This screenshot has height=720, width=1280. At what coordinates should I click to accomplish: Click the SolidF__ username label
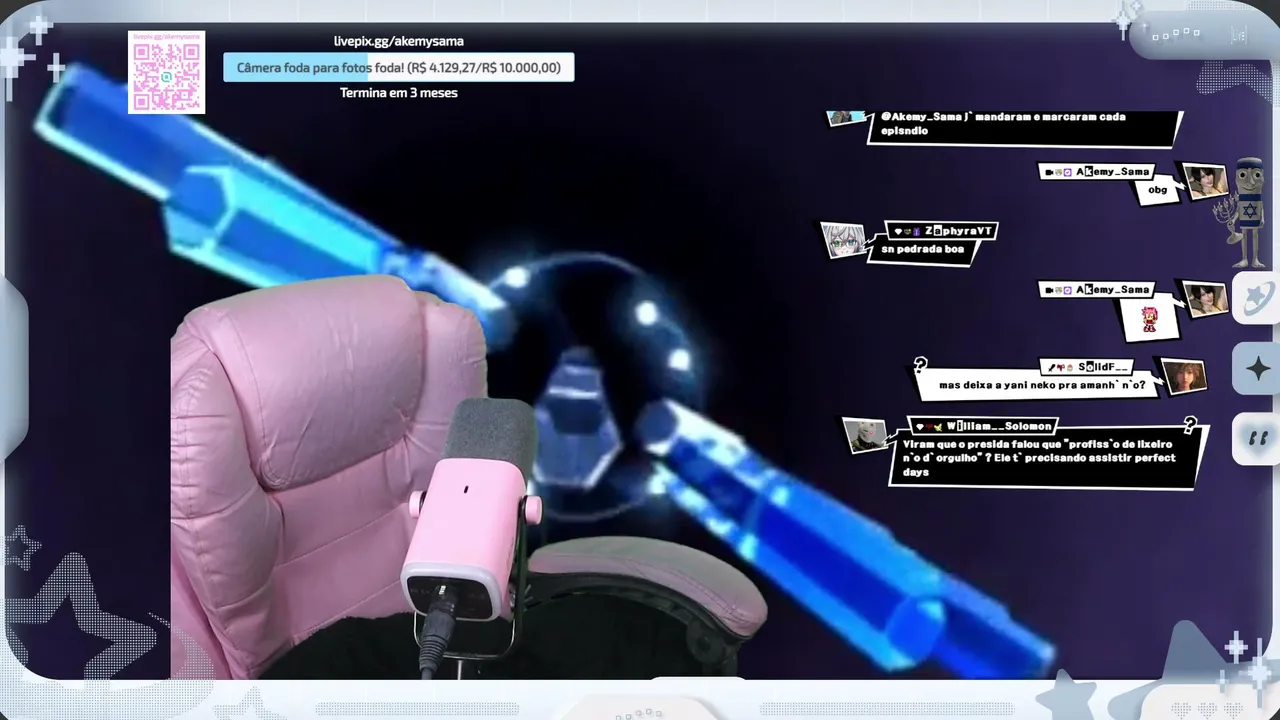click(1103, 367)
